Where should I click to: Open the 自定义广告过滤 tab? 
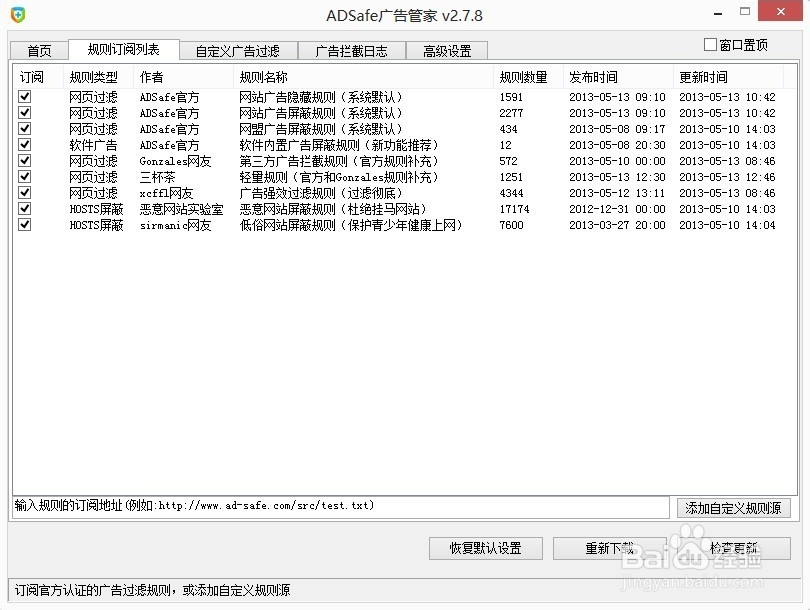click(x=238, y=51)
